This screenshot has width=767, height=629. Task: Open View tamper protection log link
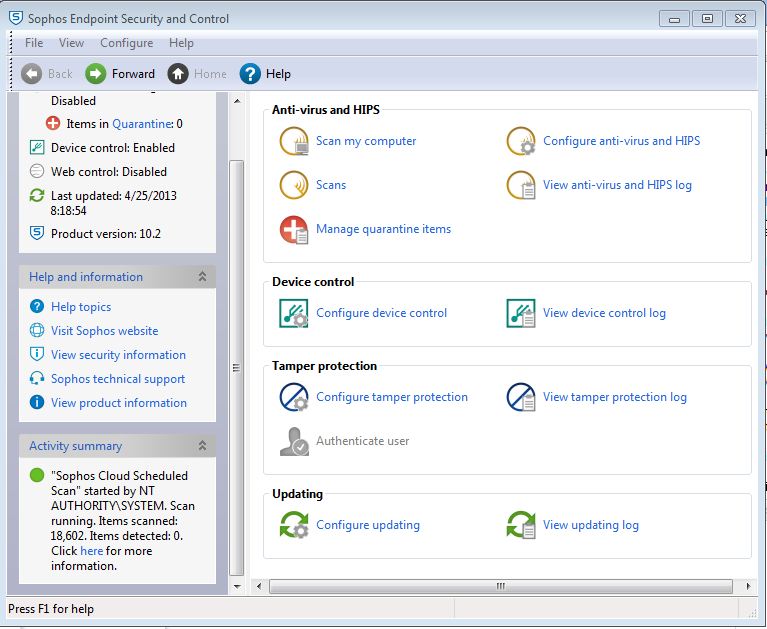pos(615,397)
